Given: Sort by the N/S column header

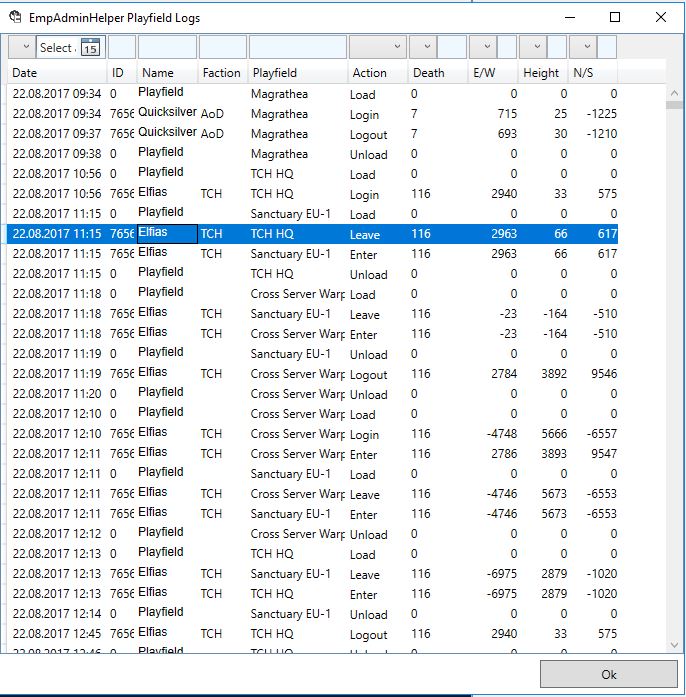Looking at the screenshot, I should 593,72.
